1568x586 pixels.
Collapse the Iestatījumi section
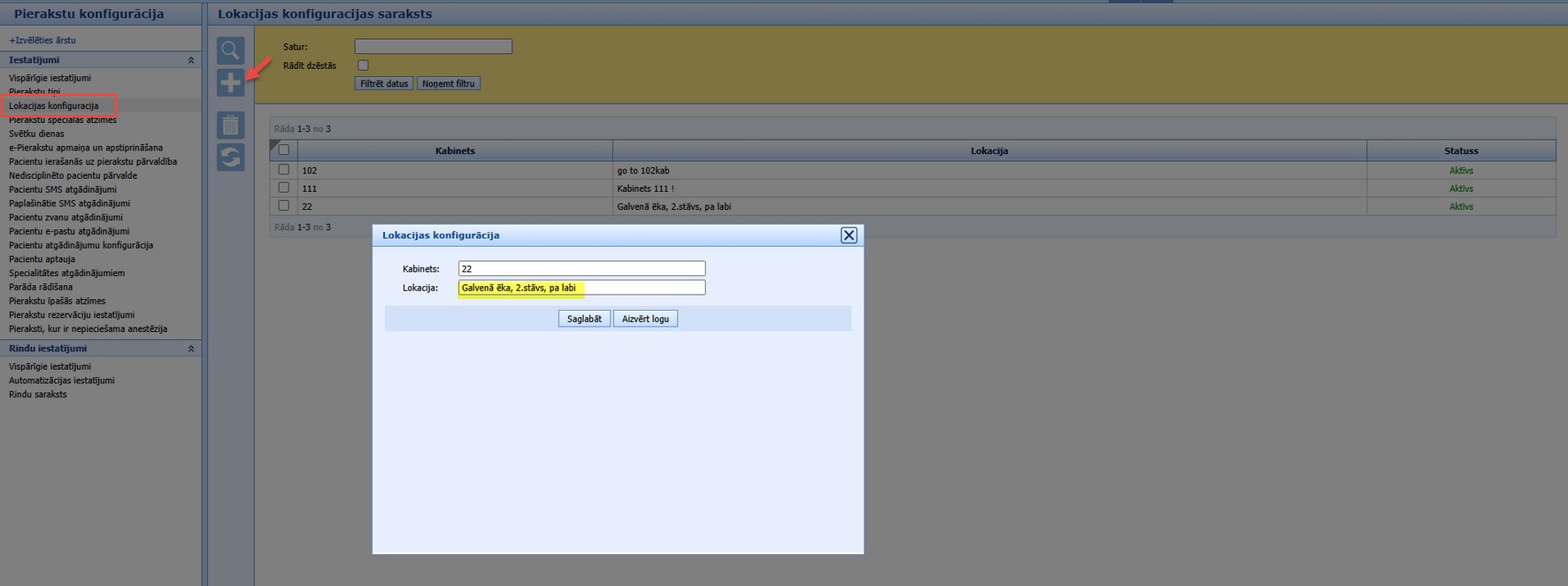[191, 60]
